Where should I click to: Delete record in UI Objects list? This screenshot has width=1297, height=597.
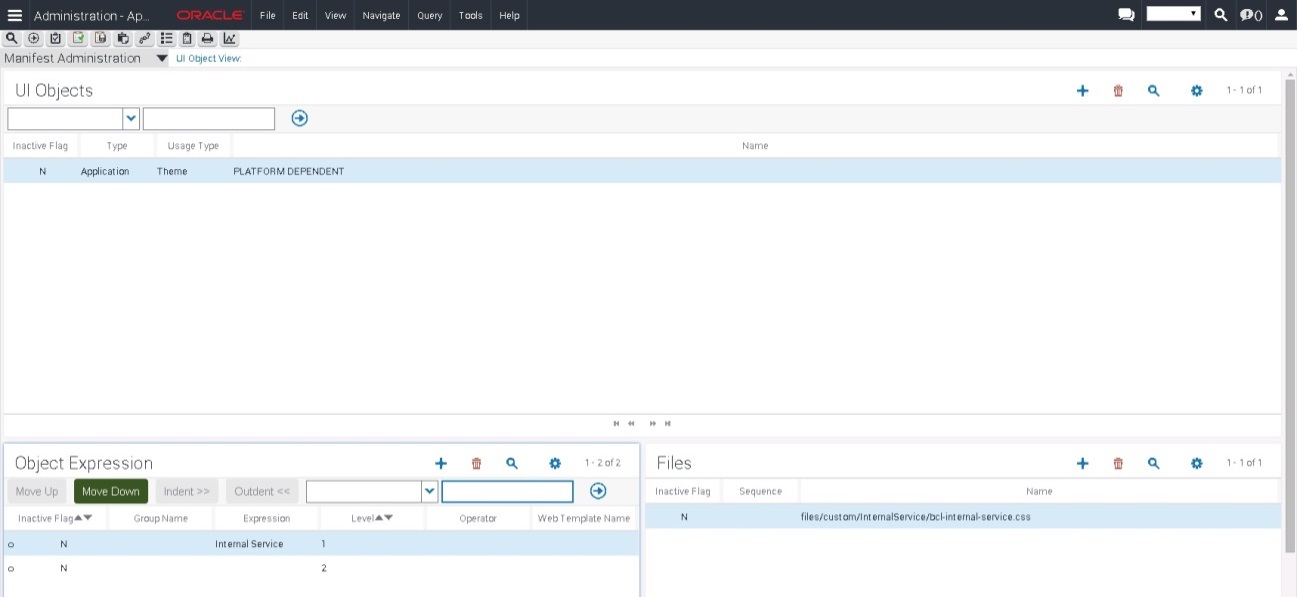coord(1118,91)
